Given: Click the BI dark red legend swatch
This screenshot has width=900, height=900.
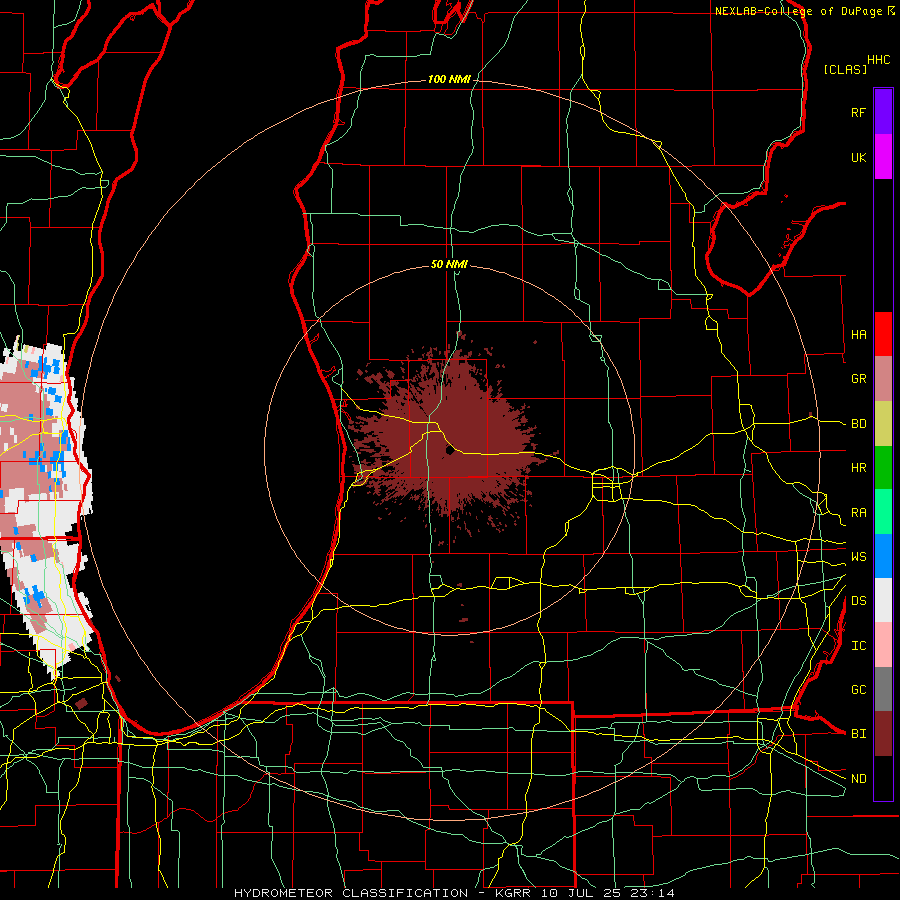Looking at the screenshot, I should click(883, 734).
